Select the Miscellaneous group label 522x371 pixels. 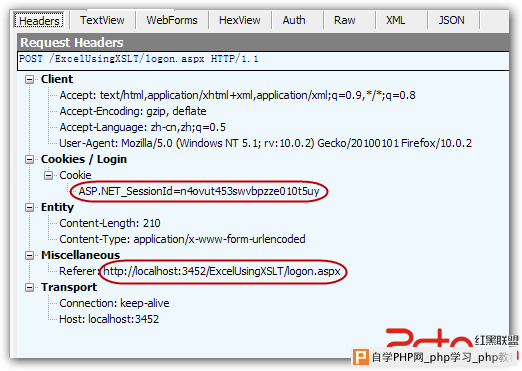(80, 255)
